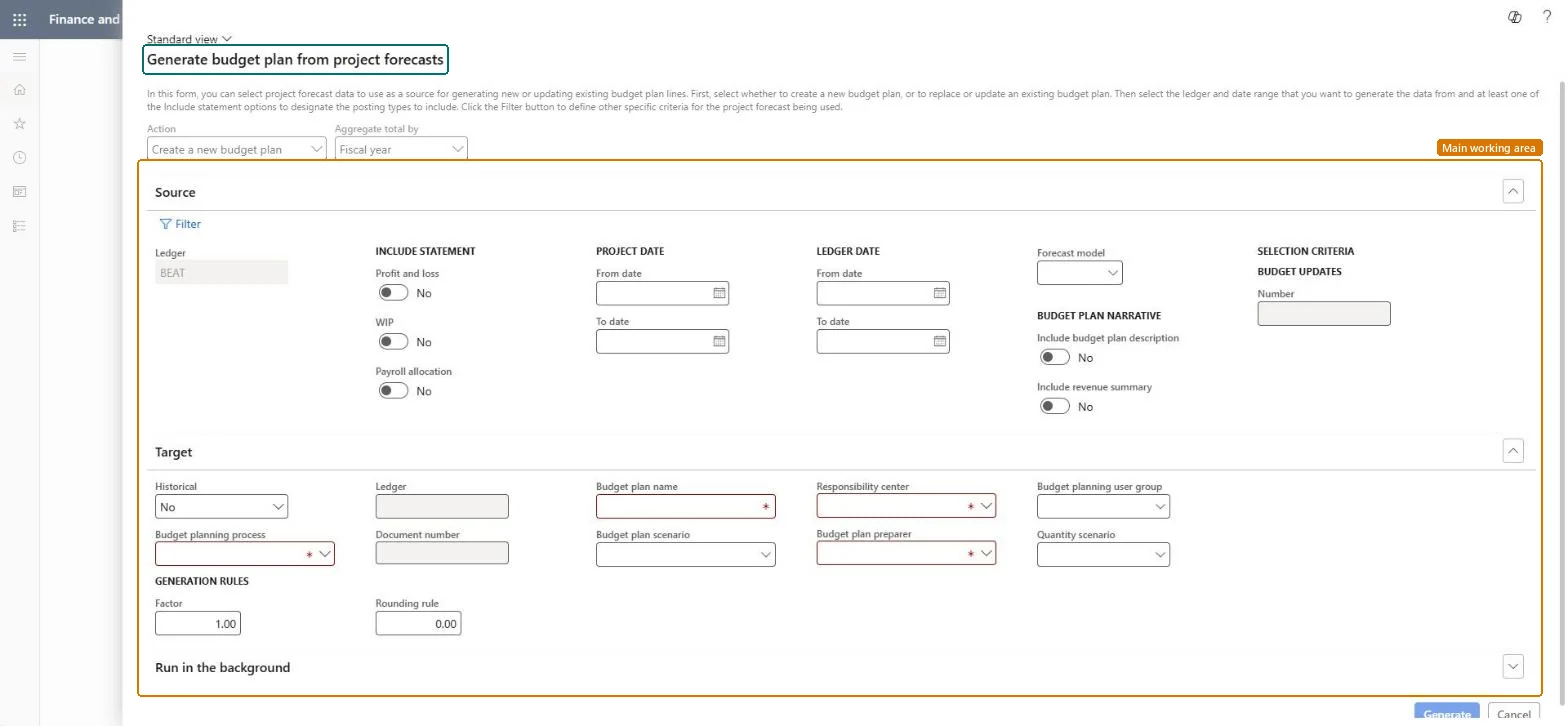Click the Copilot icon at top right
Image resolution: width=1568 pixels, height=726 pixels.
point(1514,17)
